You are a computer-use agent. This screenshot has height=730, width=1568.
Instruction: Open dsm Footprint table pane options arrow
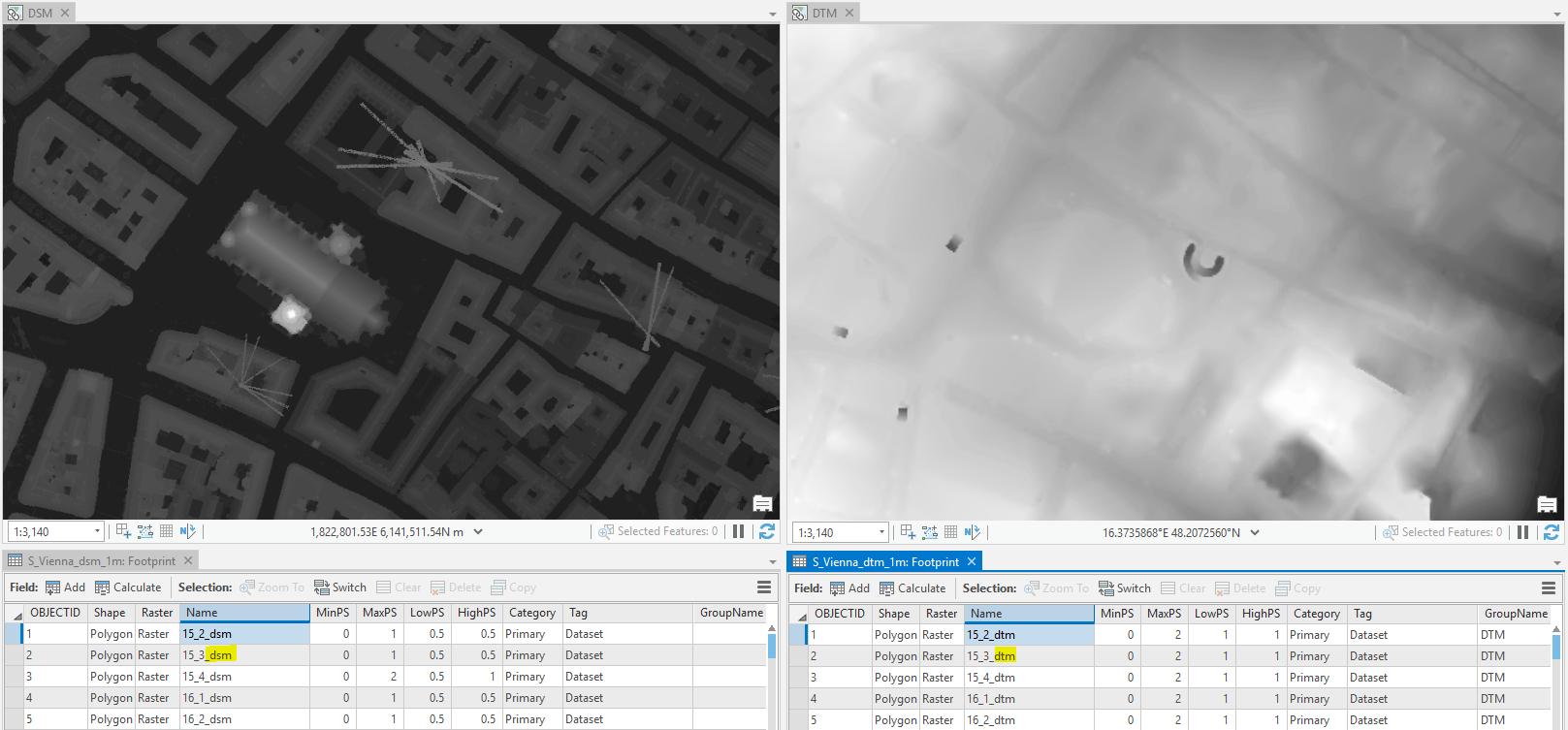tap(773, 561)
